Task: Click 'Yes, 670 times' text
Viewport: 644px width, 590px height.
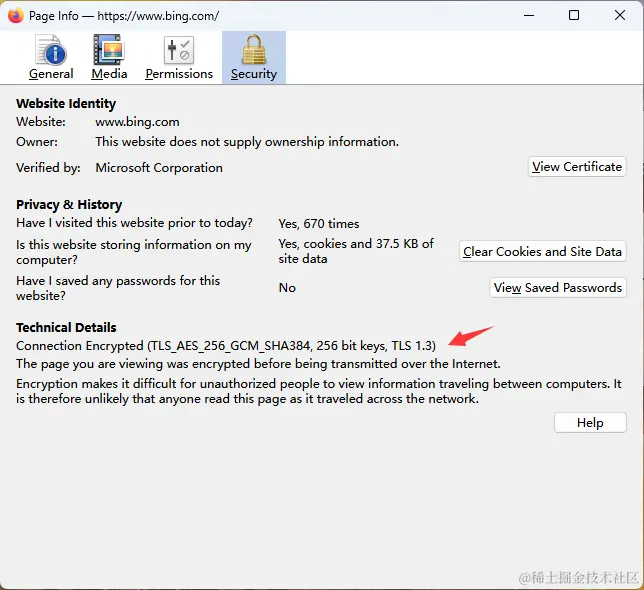Action: 319,224
